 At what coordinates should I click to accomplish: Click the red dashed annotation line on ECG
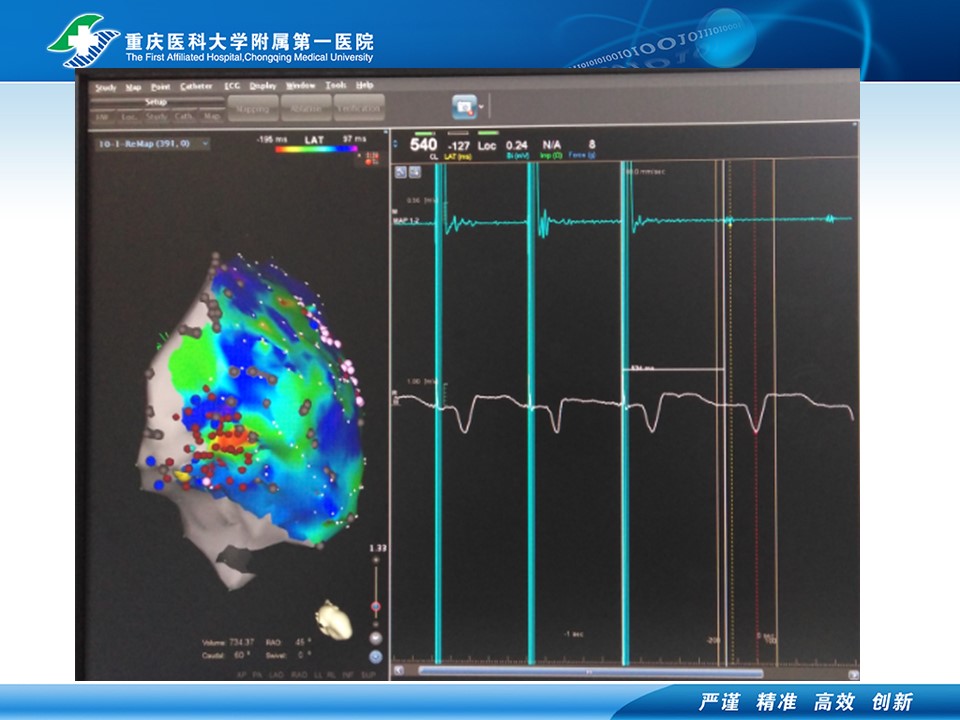click(755, 411)
